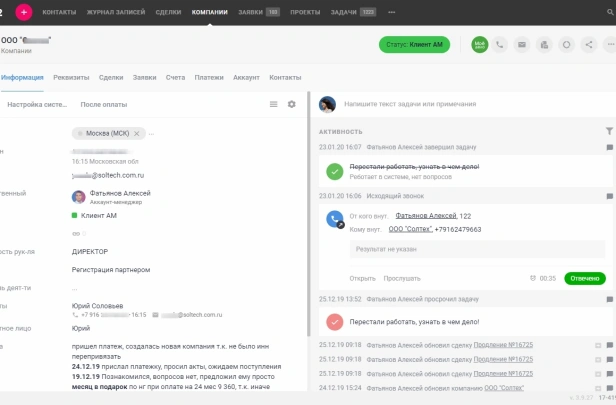This screenshot has height=405, width=616.
Task: Click the outgoing call blue phone icon
Action: (335, 220)
